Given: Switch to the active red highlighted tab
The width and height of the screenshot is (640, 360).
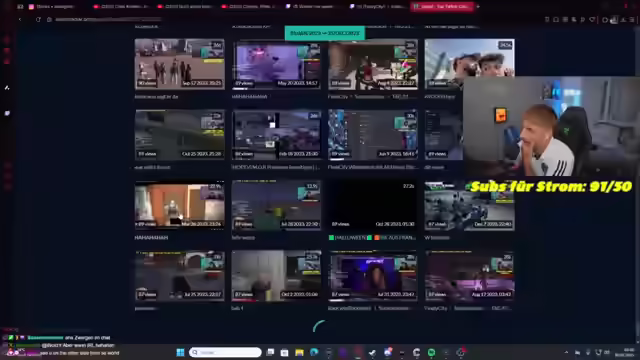Looking at the screenshot, I should coord(442,7).
